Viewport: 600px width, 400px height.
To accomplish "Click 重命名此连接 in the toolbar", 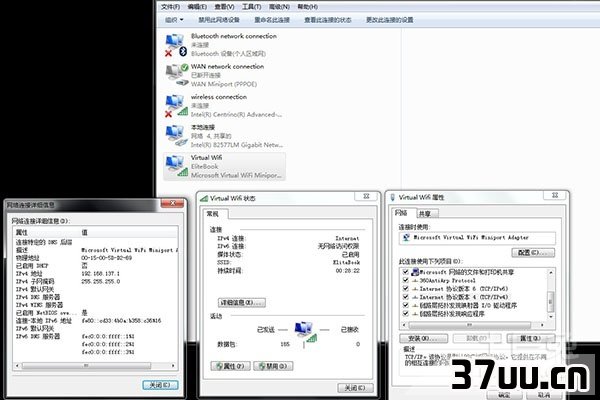I will click(x=272, y=20).
